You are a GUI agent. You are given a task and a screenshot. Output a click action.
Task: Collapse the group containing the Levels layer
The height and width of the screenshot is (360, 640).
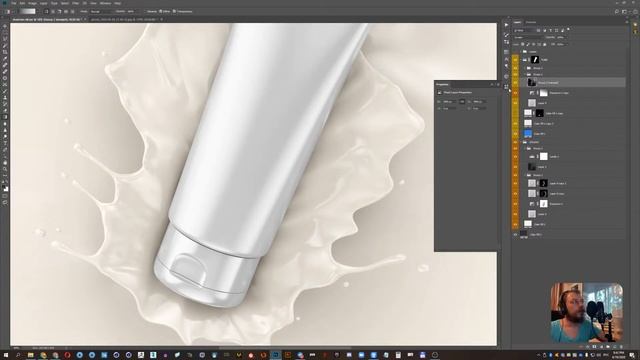pos(525,149)
